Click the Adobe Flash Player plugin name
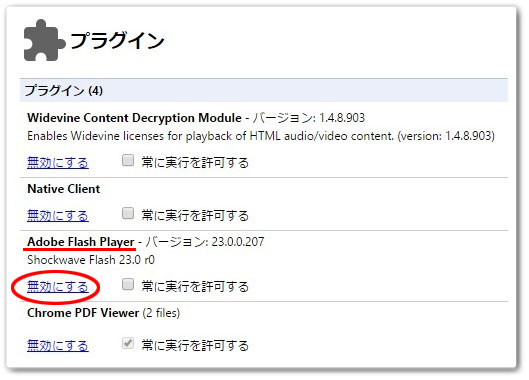The width and height of the screenshot is (529, 380). pos(81,242)
